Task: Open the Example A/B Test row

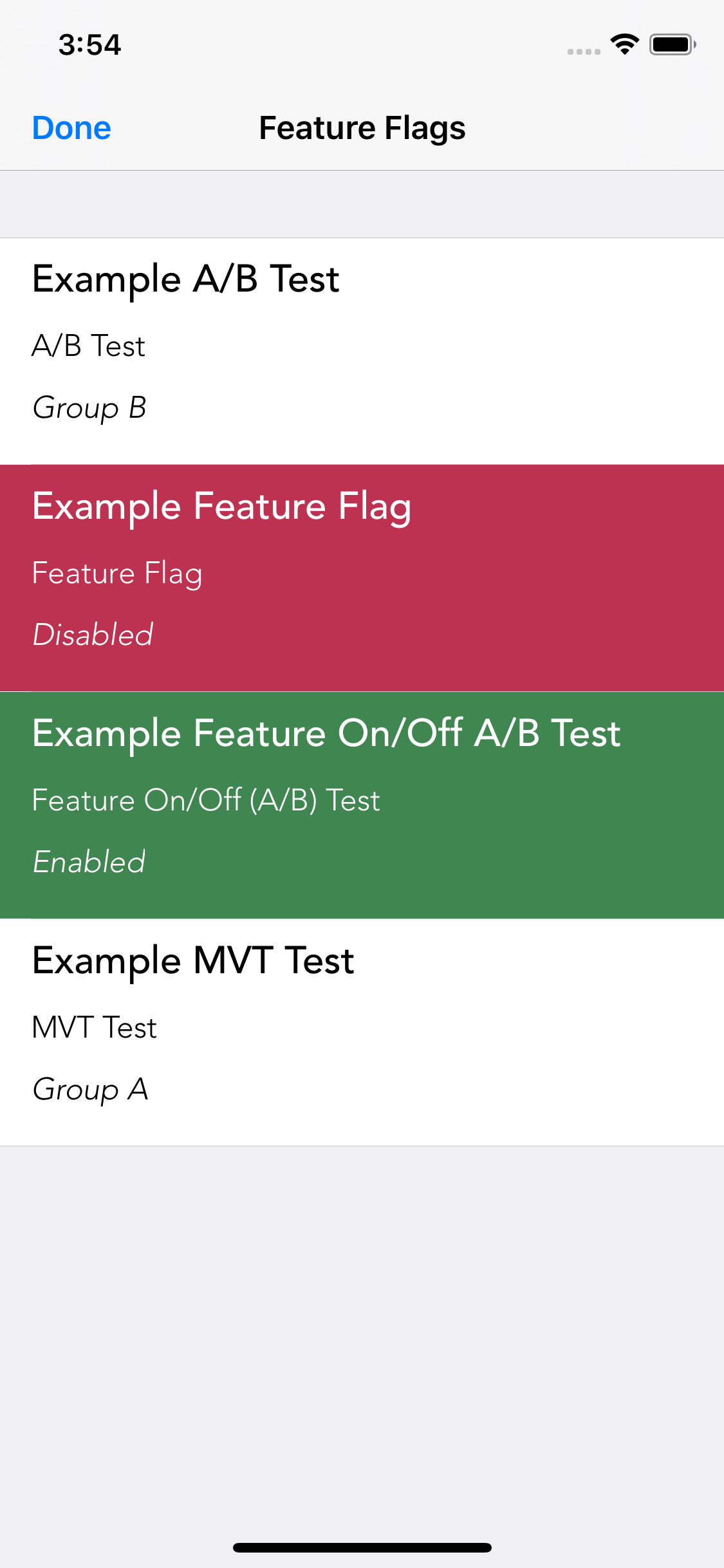Action: pos(362,351)
